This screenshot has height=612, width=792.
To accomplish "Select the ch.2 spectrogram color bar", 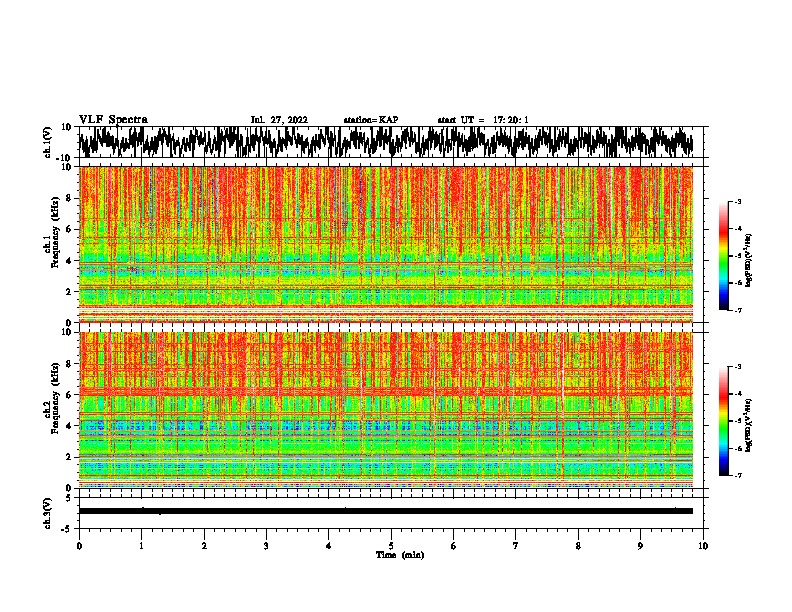I will [x=723, y=421].
